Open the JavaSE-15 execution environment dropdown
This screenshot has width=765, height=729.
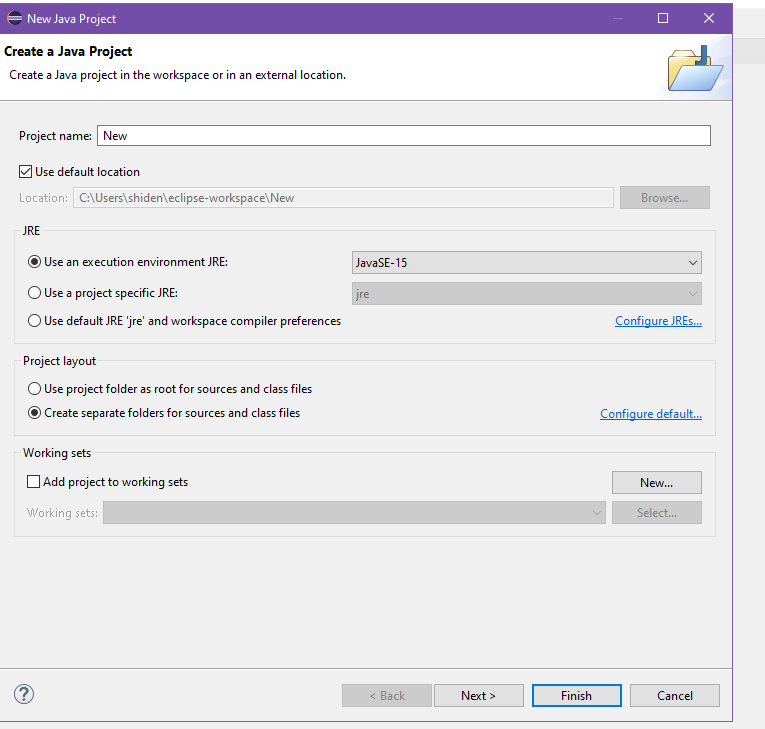click(x=526, y=263)
